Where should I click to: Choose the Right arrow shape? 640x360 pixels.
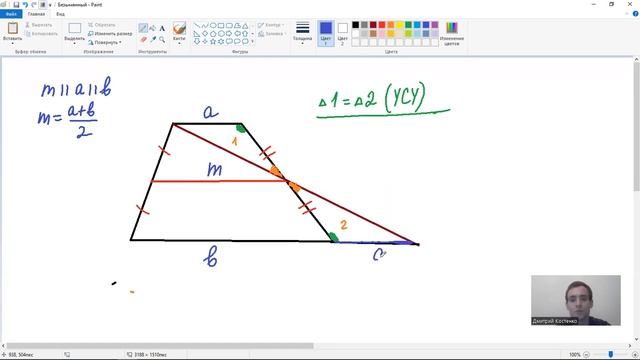(x=229, y=33)
